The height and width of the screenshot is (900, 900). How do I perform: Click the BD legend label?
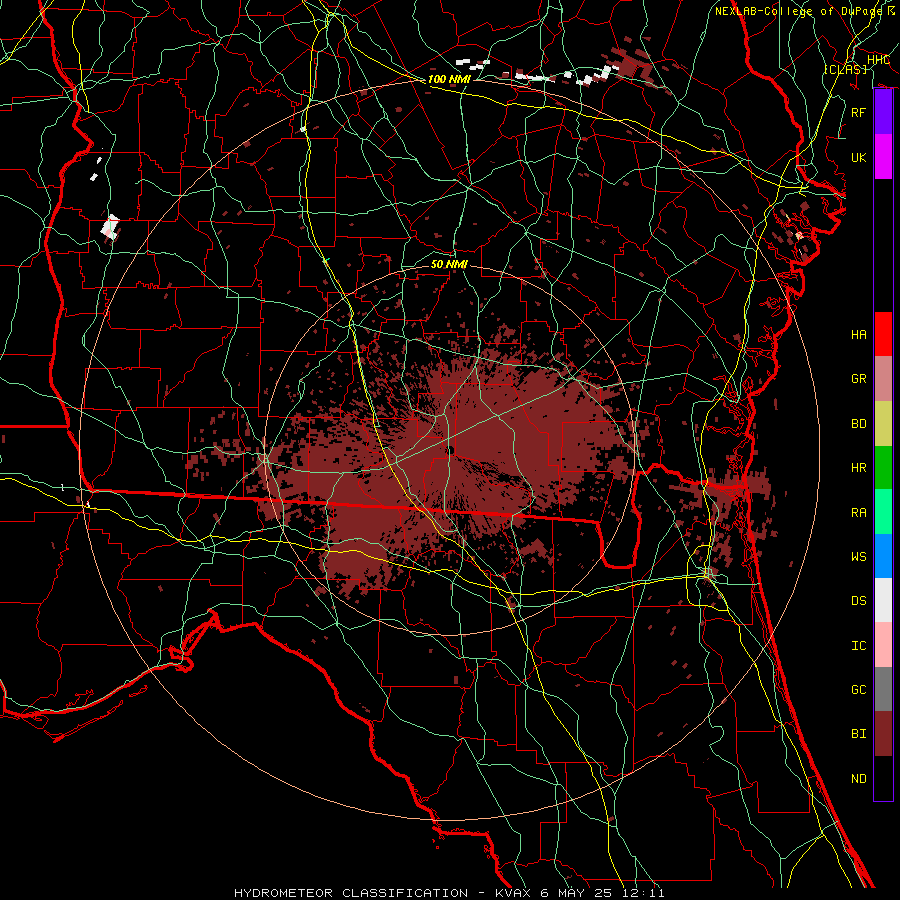tap(858, 423)
